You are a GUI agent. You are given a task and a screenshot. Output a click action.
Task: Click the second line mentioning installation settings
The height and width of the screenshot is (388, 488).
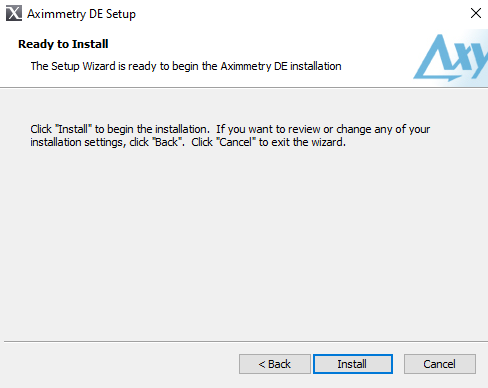(188, 142)
